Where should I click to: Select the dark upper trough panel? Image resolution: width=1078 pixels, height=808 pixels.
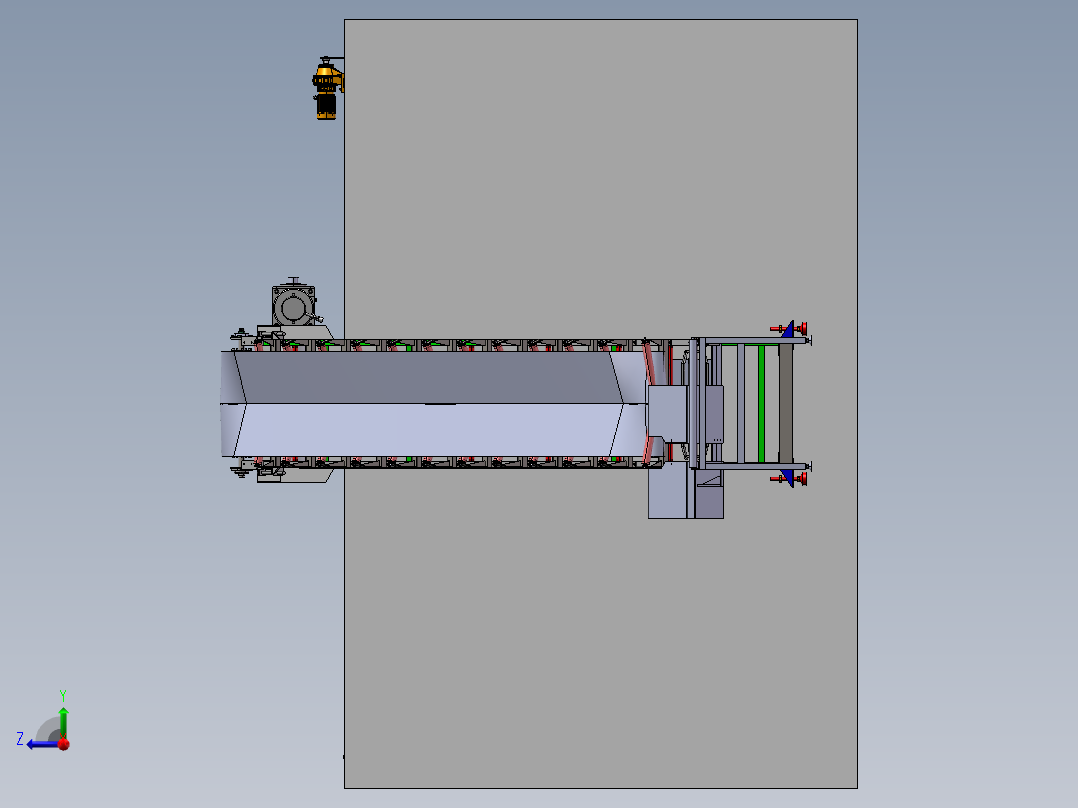[x=428, y=377]
